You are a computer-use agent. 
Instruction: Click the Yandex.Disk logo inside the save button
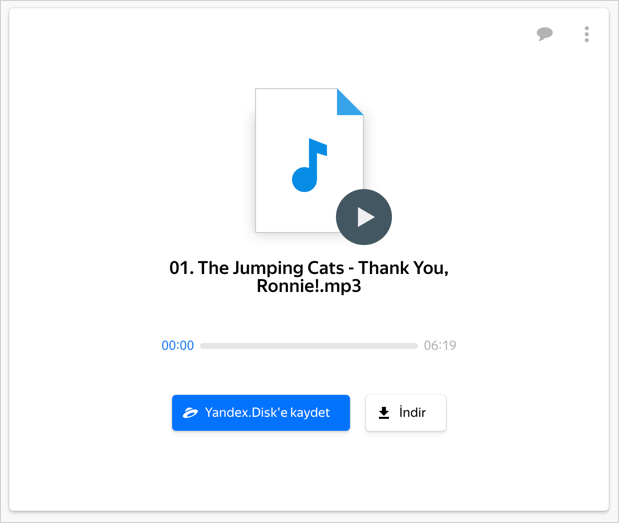coord(190,413)
